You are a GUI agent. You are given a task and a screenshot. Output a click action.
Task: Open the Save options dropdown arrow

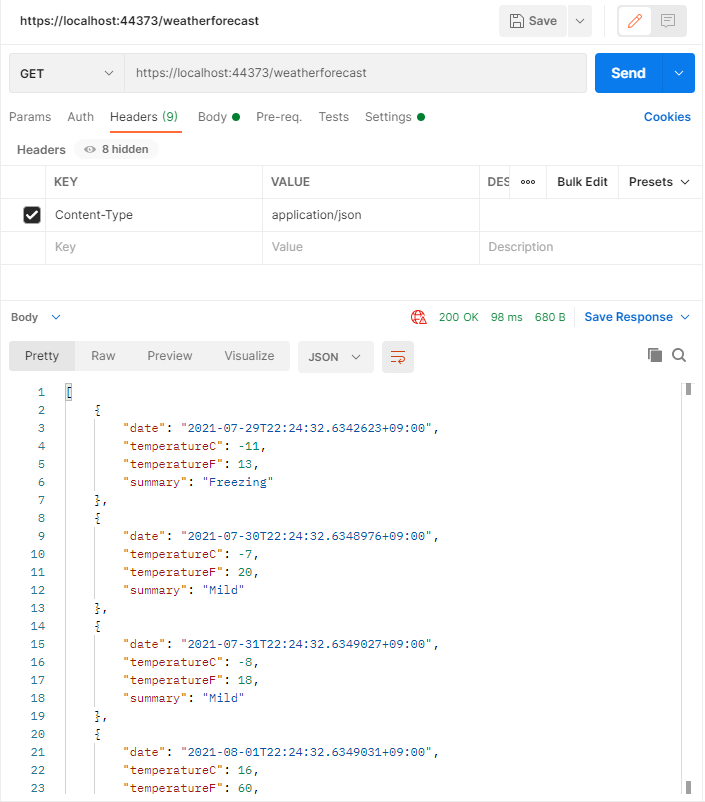coord(580,21)
